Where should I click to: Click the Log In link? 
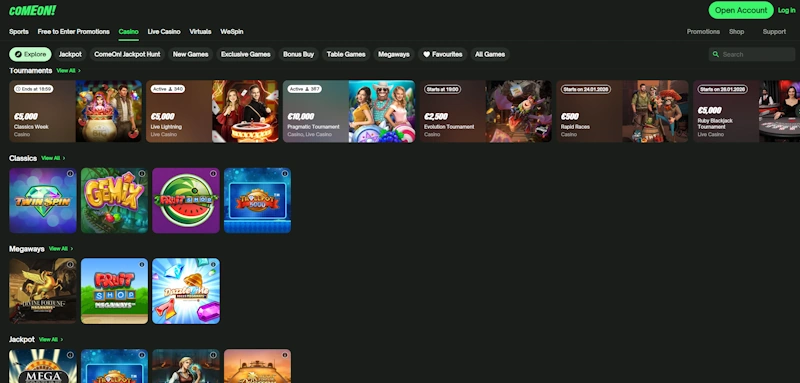coord(786,10)
